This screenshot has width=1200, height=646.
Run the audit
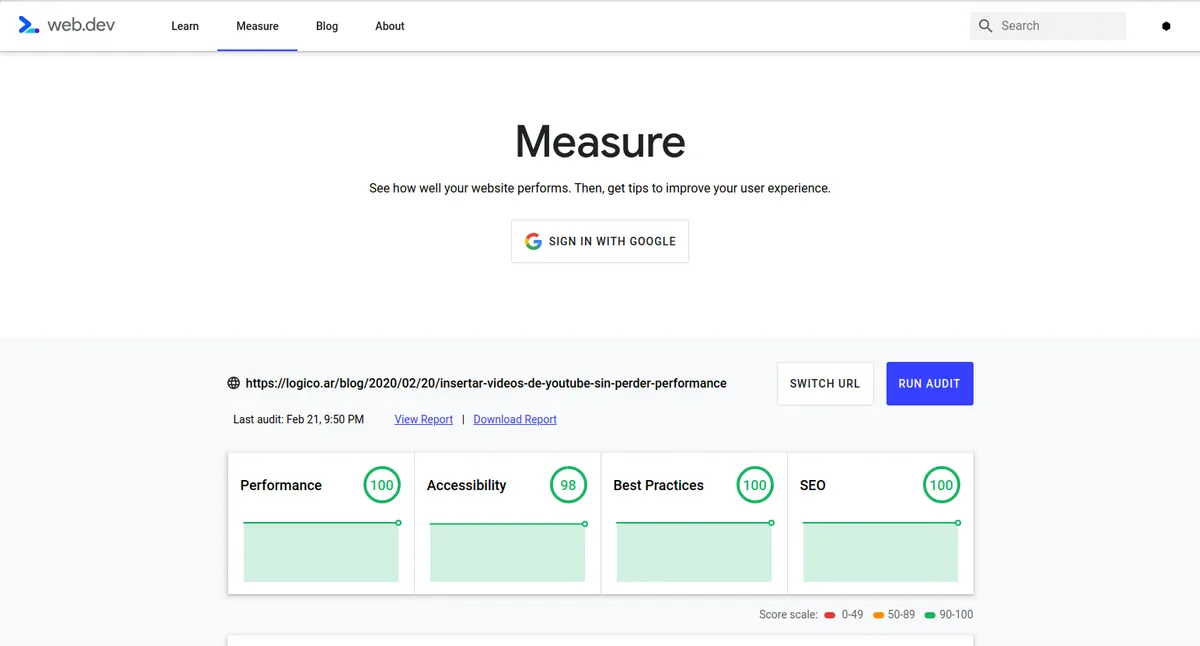[929, 384]
